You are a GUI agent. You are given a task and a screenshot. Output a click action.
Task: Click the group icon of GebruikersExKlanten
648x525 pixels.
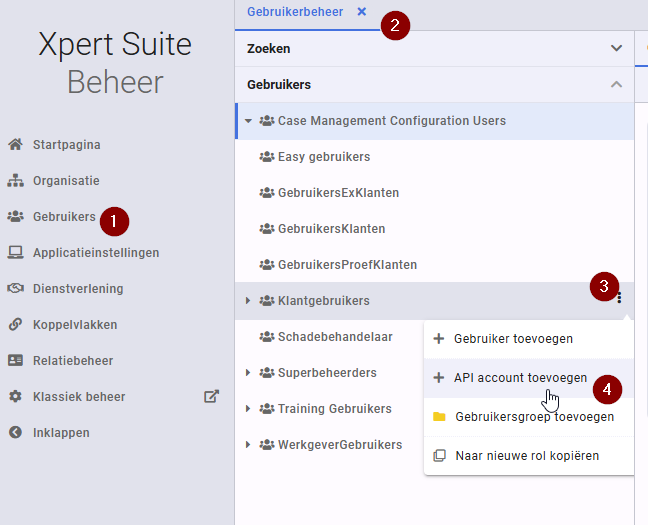(x=267, y=193)
